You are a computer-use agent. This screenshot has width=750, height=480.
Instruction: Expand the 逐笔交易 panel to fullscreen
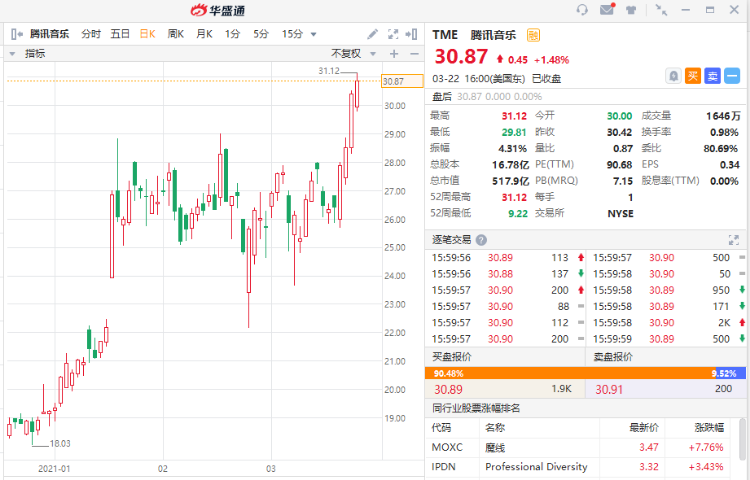(734, 240)
